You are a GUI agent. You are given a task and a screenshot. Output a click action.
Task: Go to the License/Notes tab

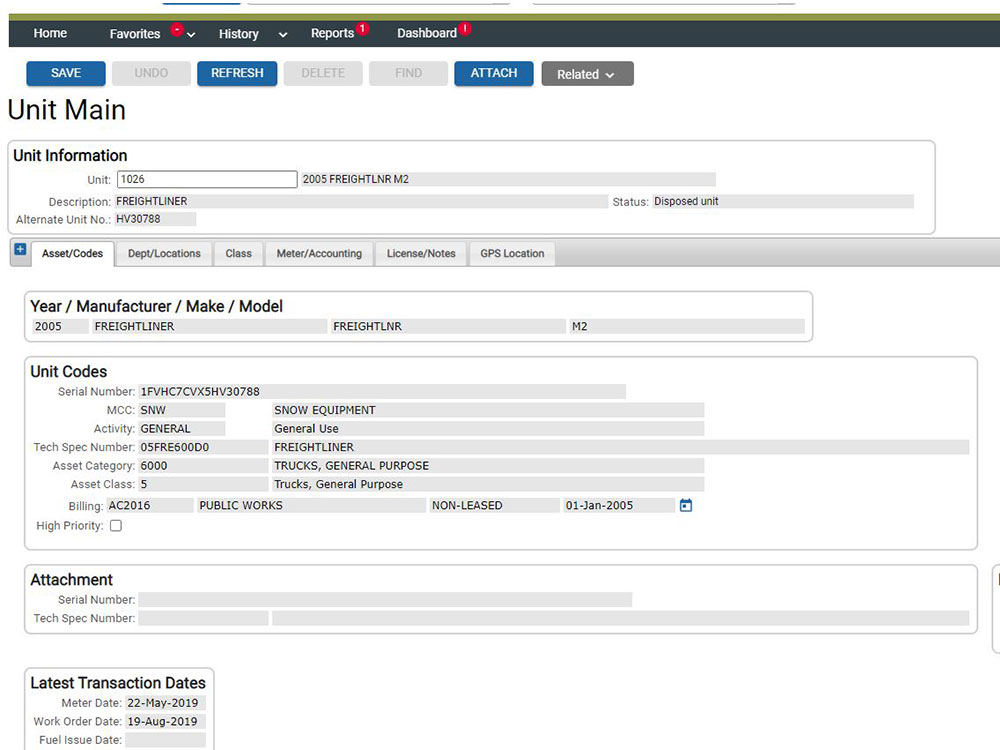pos(421,254)
